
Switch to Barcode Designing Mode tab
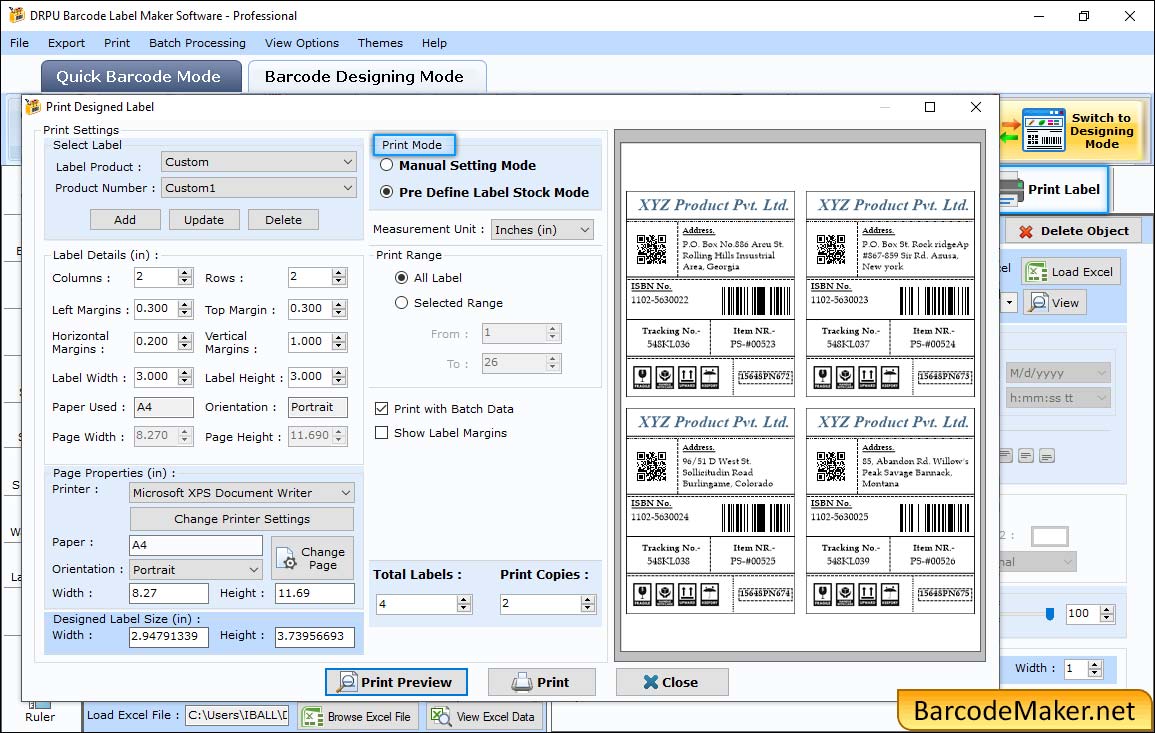367,77
